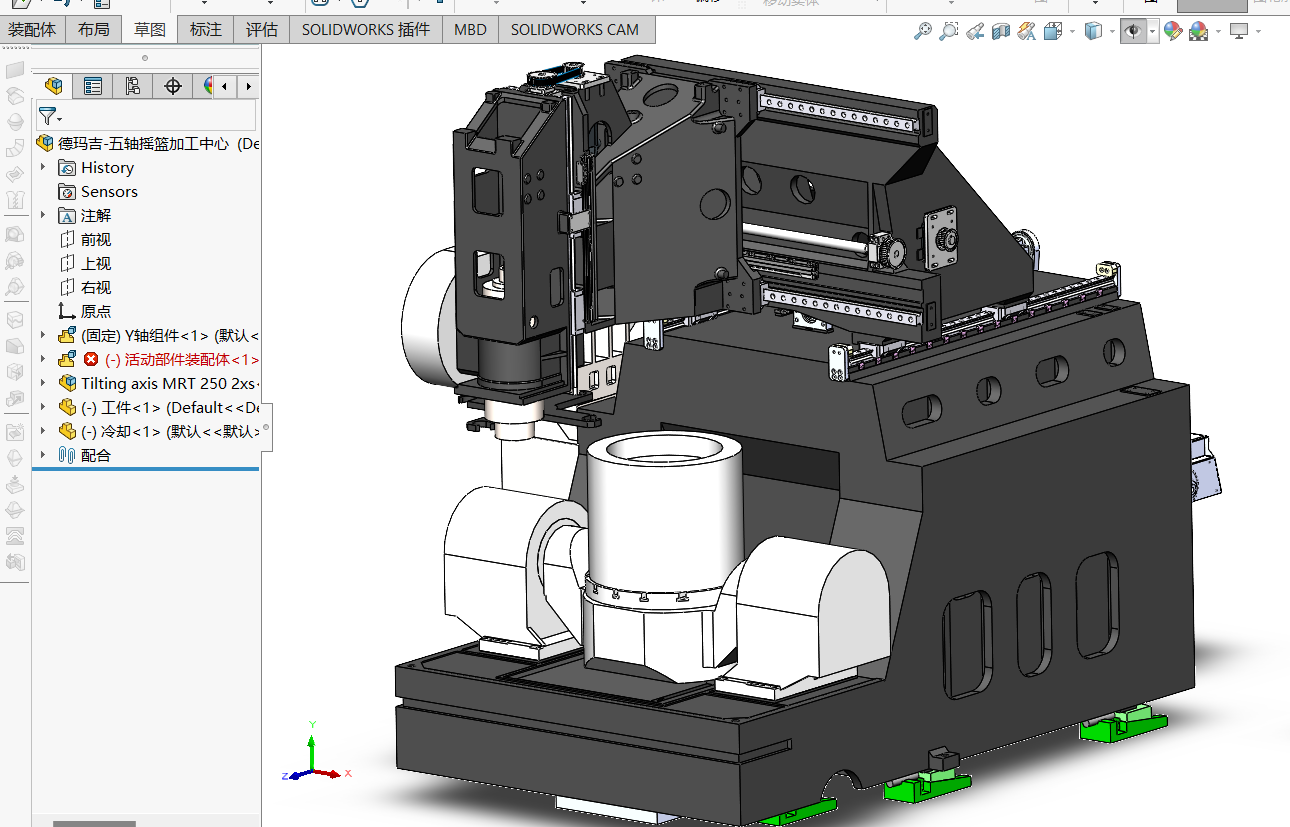
Task: Select the Sensors folder
Action: pyautogui.click(x=109, y=192)
